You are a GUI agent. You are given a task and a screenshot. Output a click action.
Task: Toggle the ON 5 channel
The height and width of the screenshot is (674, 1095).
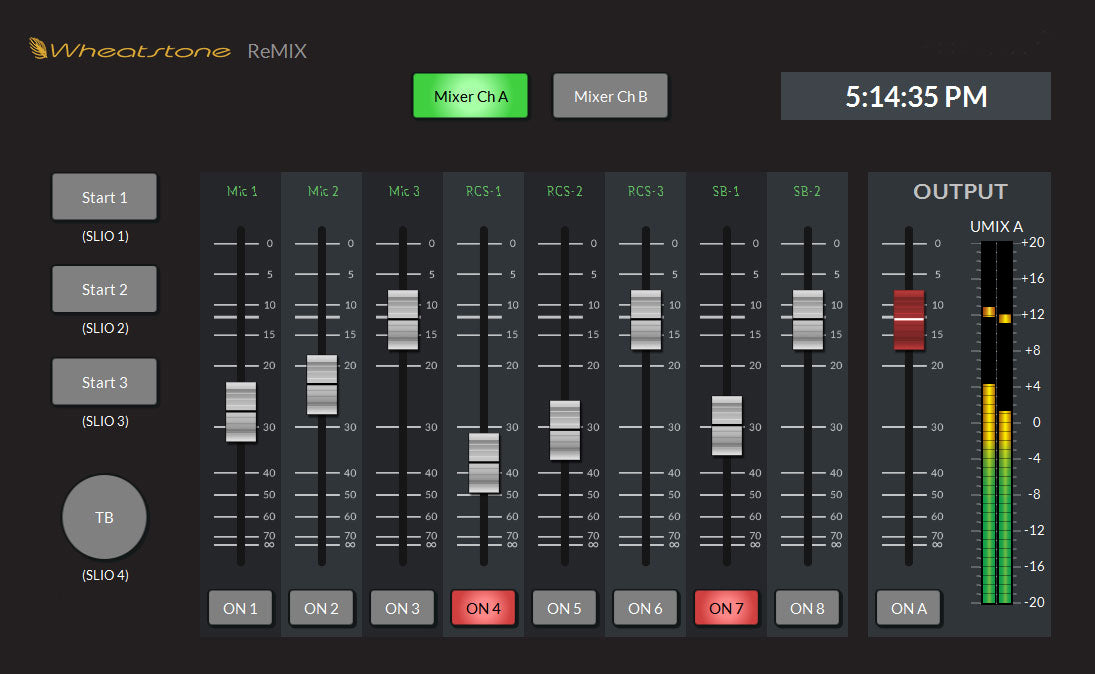pyautogui.click(x=564, y=608)
